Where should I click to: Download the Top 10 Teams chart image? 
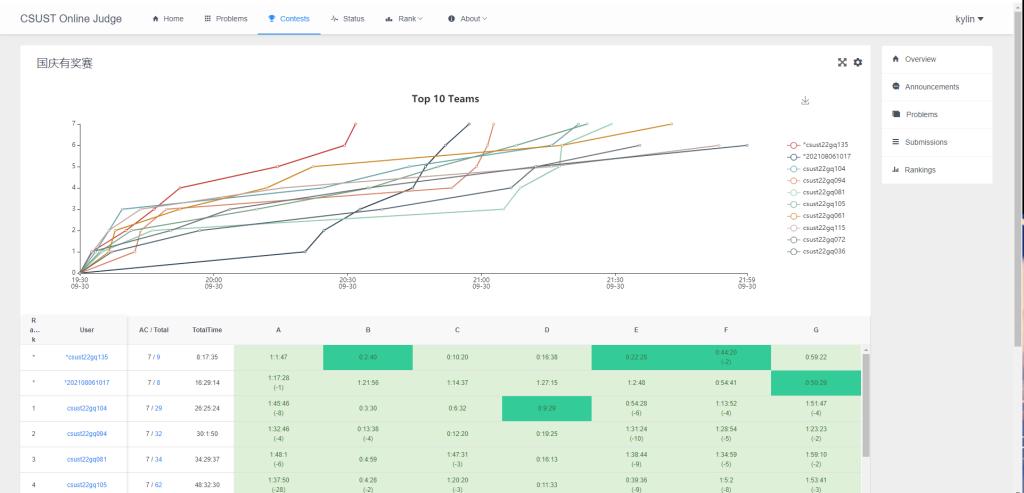click(x=805, y=100)
